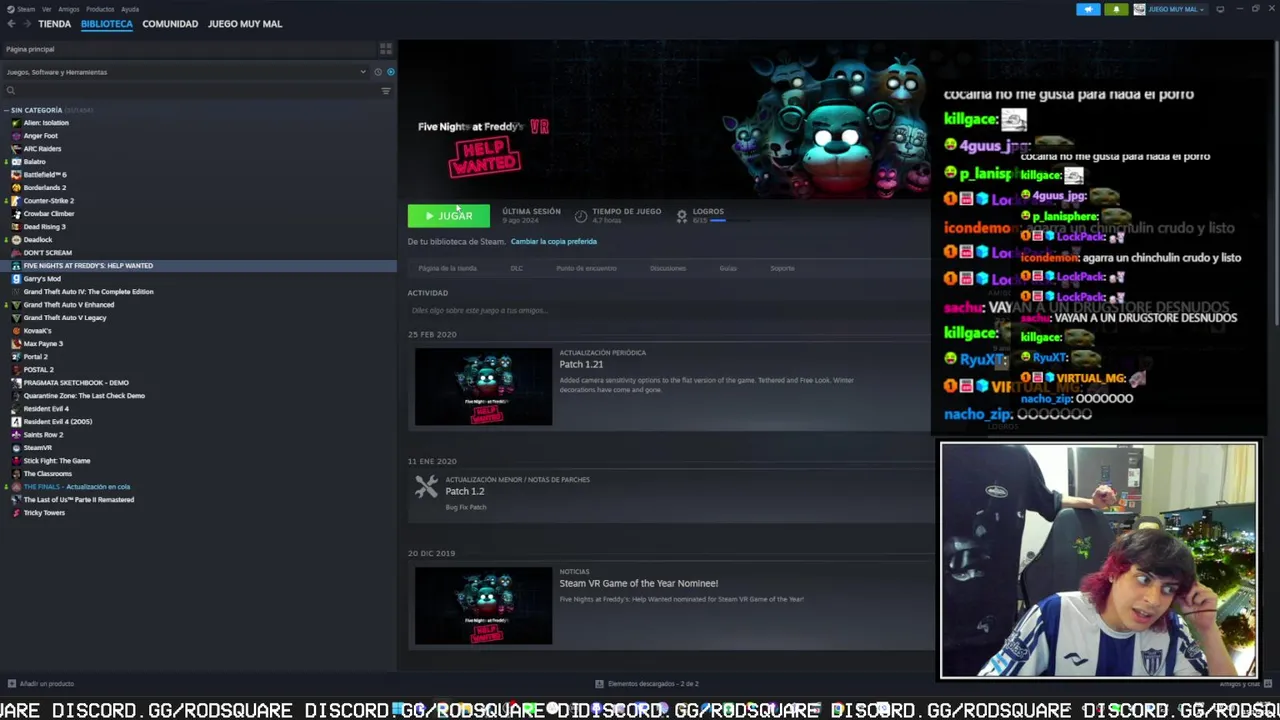Toggle the ready-to-play filter icon

coord(391,72)
